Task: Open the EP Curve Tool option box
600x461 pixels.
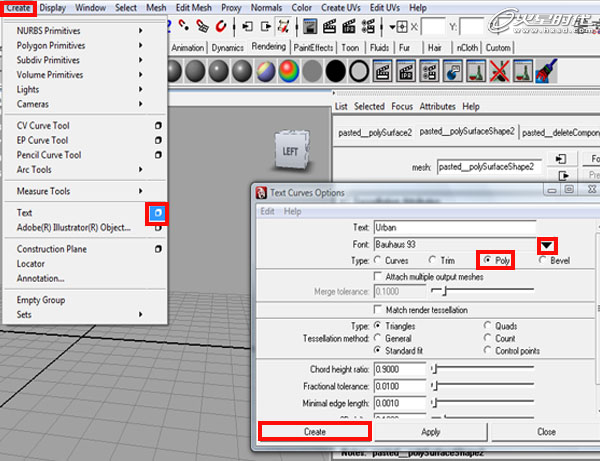Action: (x=158, y=140)
